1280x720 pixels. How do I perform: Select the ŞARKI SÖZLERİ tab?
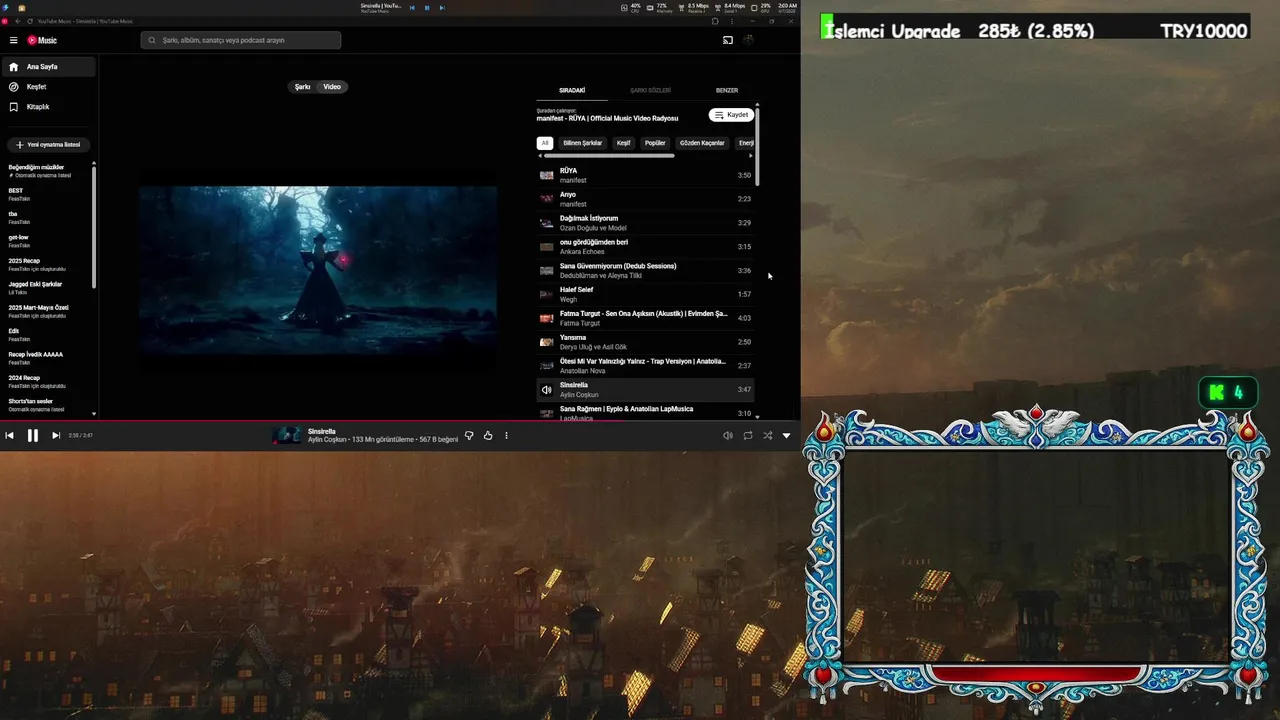click(650, 90)
